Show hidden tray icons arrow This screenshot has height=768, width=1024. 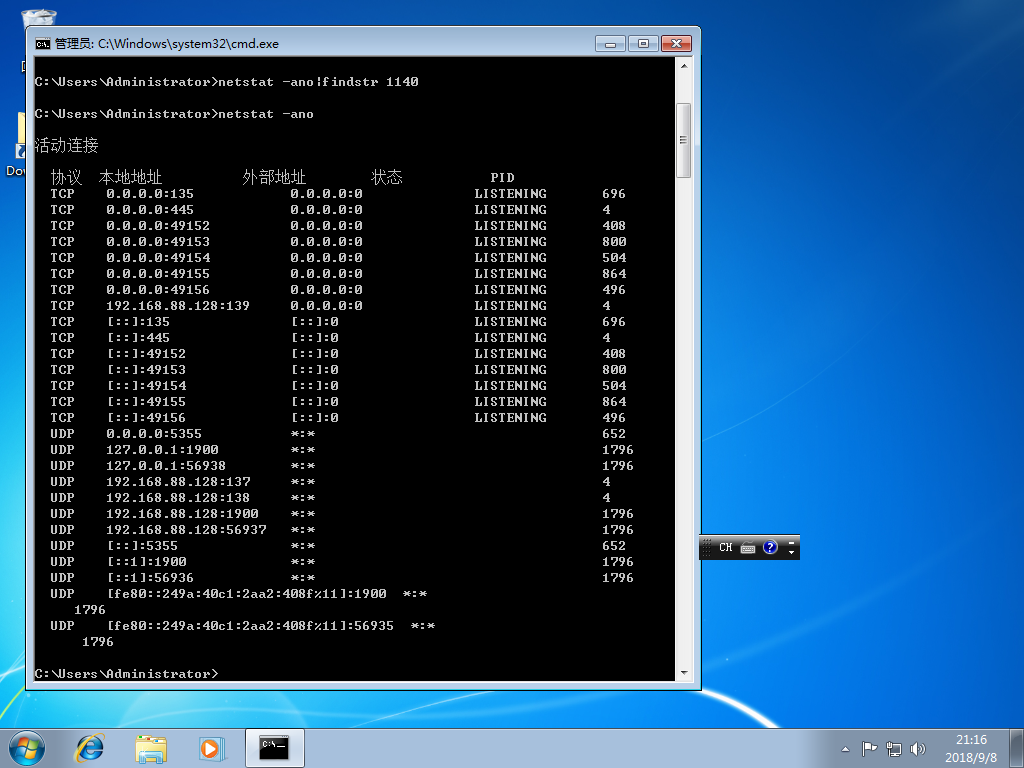point(846,748)
